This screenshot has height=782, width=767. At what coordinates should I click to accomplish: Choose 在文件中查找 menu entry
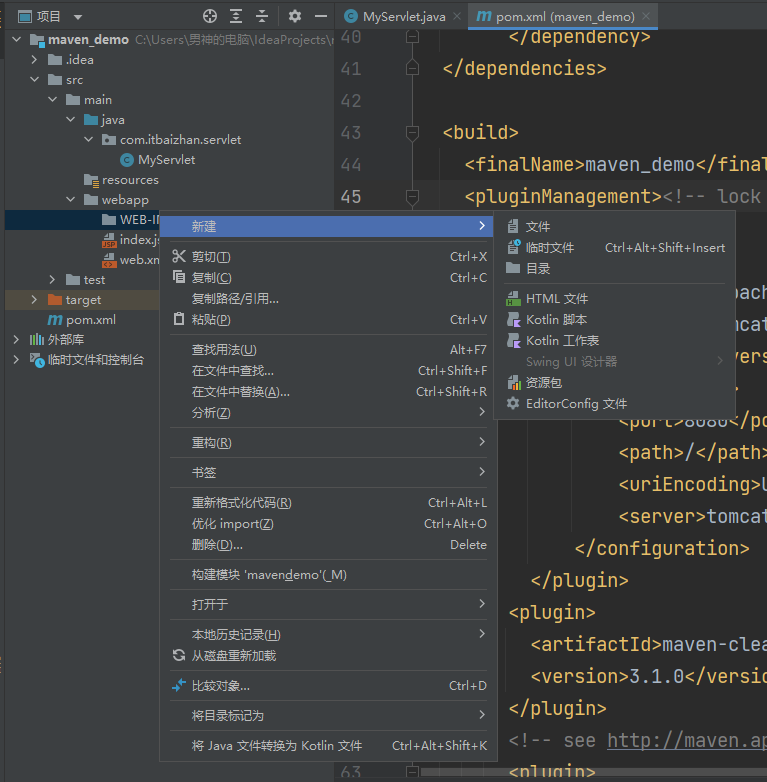tap(328, 371)
